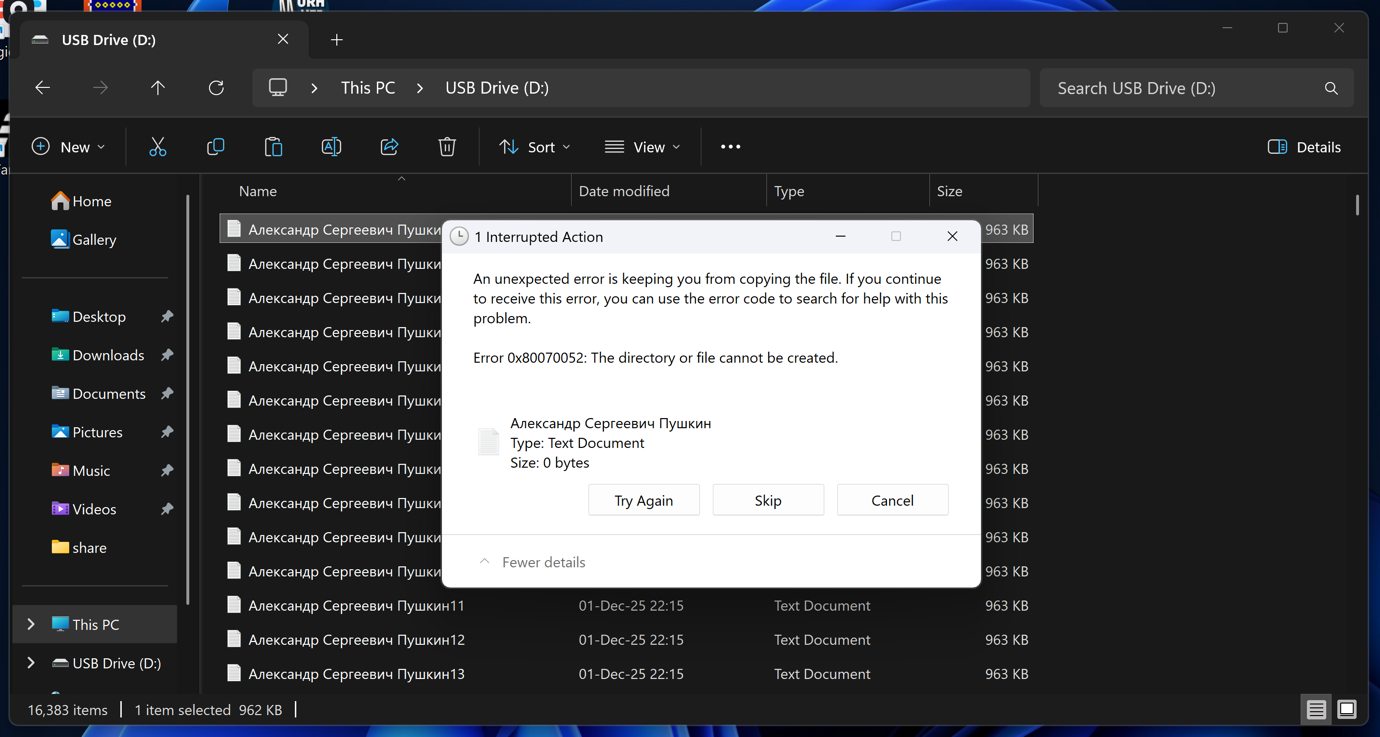Close the Interrupted Action dialog
The image size is (1380, 737).
point(952,237)
